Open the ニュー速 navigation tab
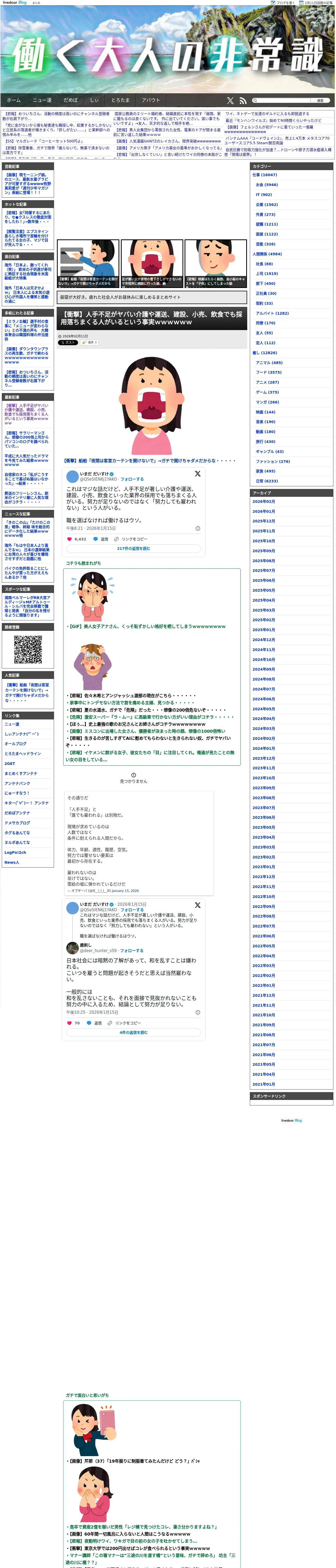This screenshot has height=1568, width=336. [x=42, y=100]
